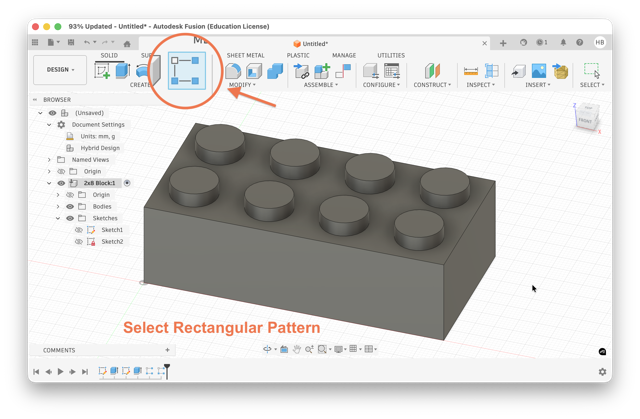Click the New Component icon
Viewport: 640px width, 419px height.
(322, 71)
